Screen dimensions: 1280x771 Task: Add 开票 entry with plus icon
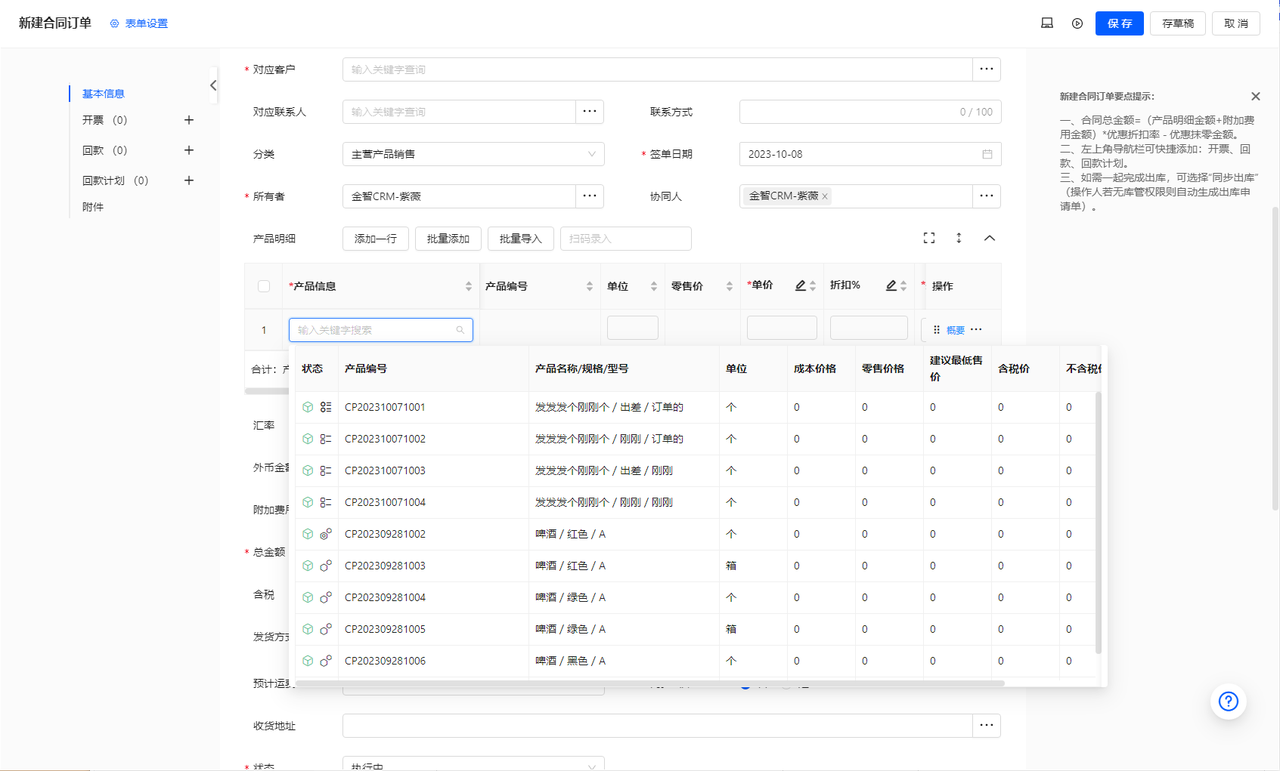189,120
